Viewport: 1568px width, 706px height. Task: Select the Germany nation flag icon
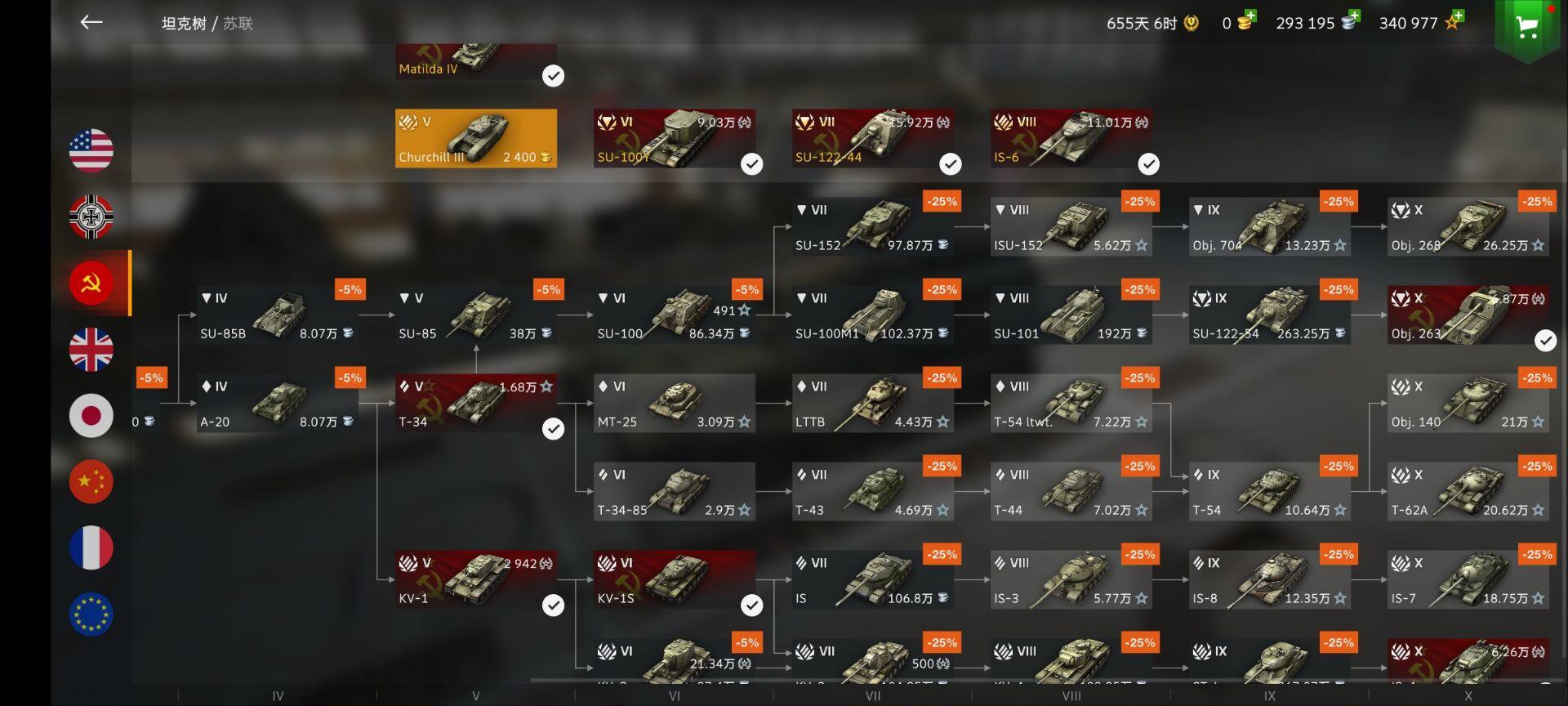[91, 217]
